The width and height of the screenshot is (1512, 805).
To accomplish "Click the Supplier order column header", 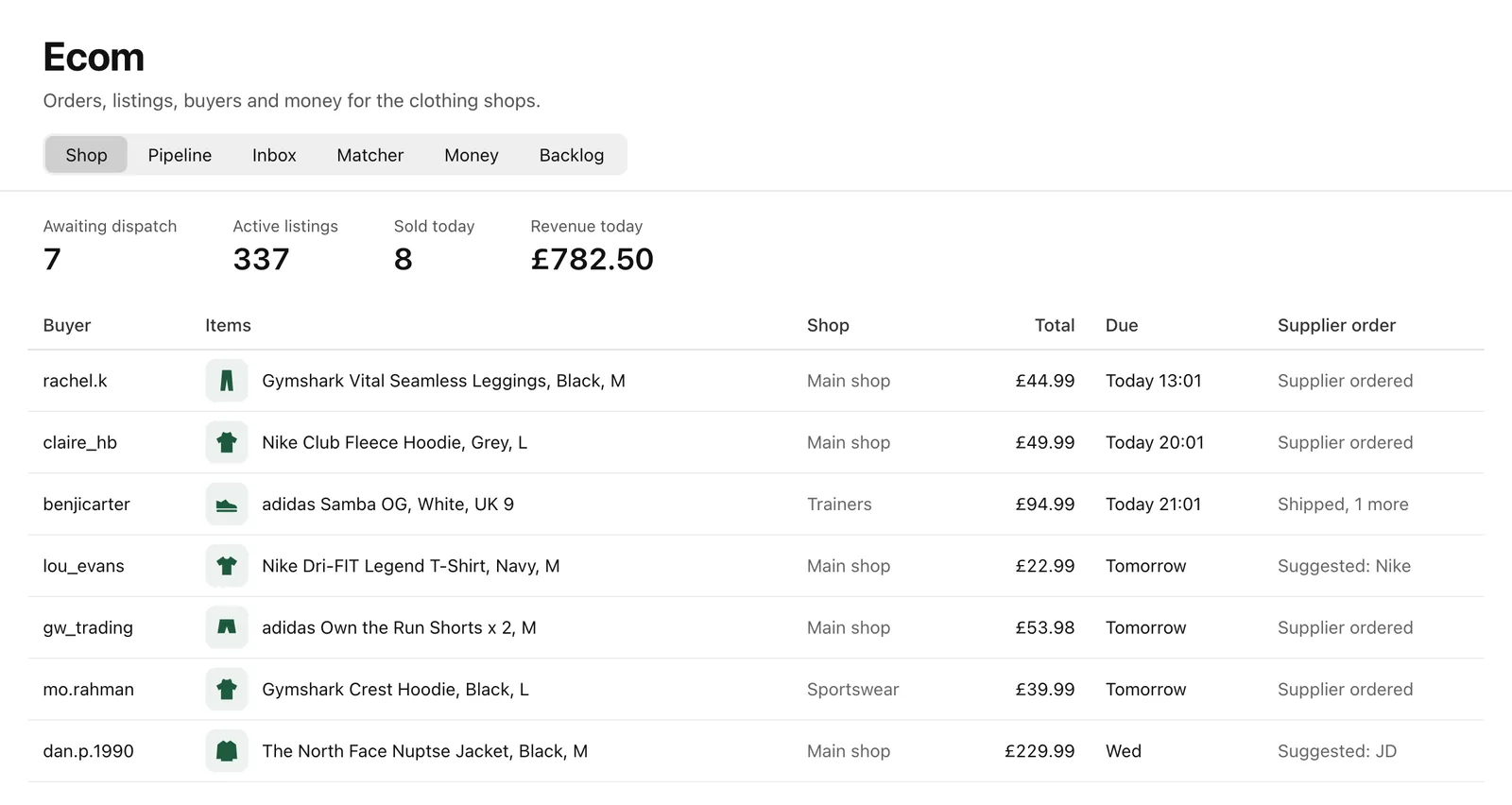I will [1336, 325].
